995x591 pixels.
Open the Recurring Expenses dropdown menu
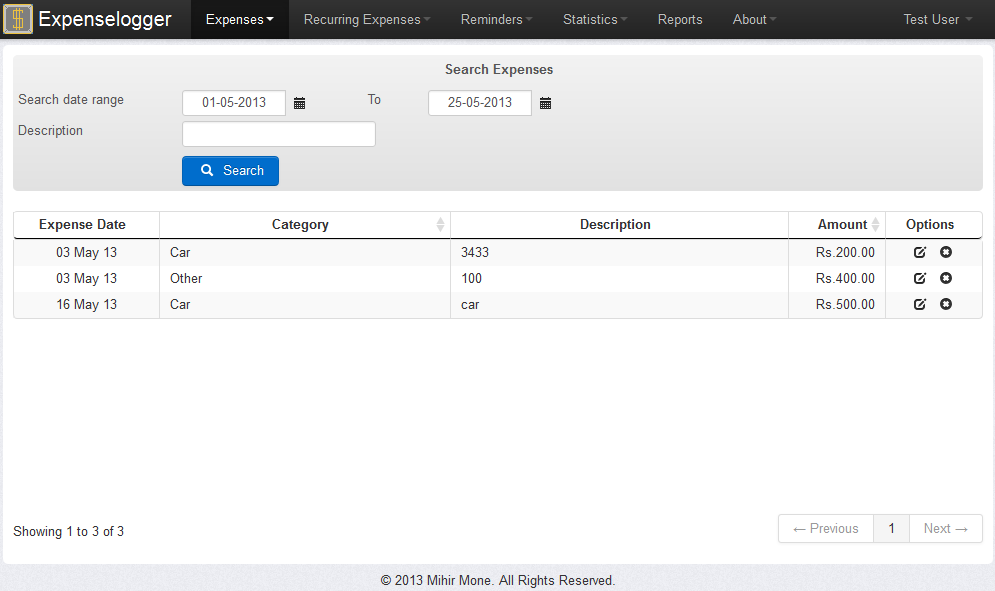pos(365,19)
